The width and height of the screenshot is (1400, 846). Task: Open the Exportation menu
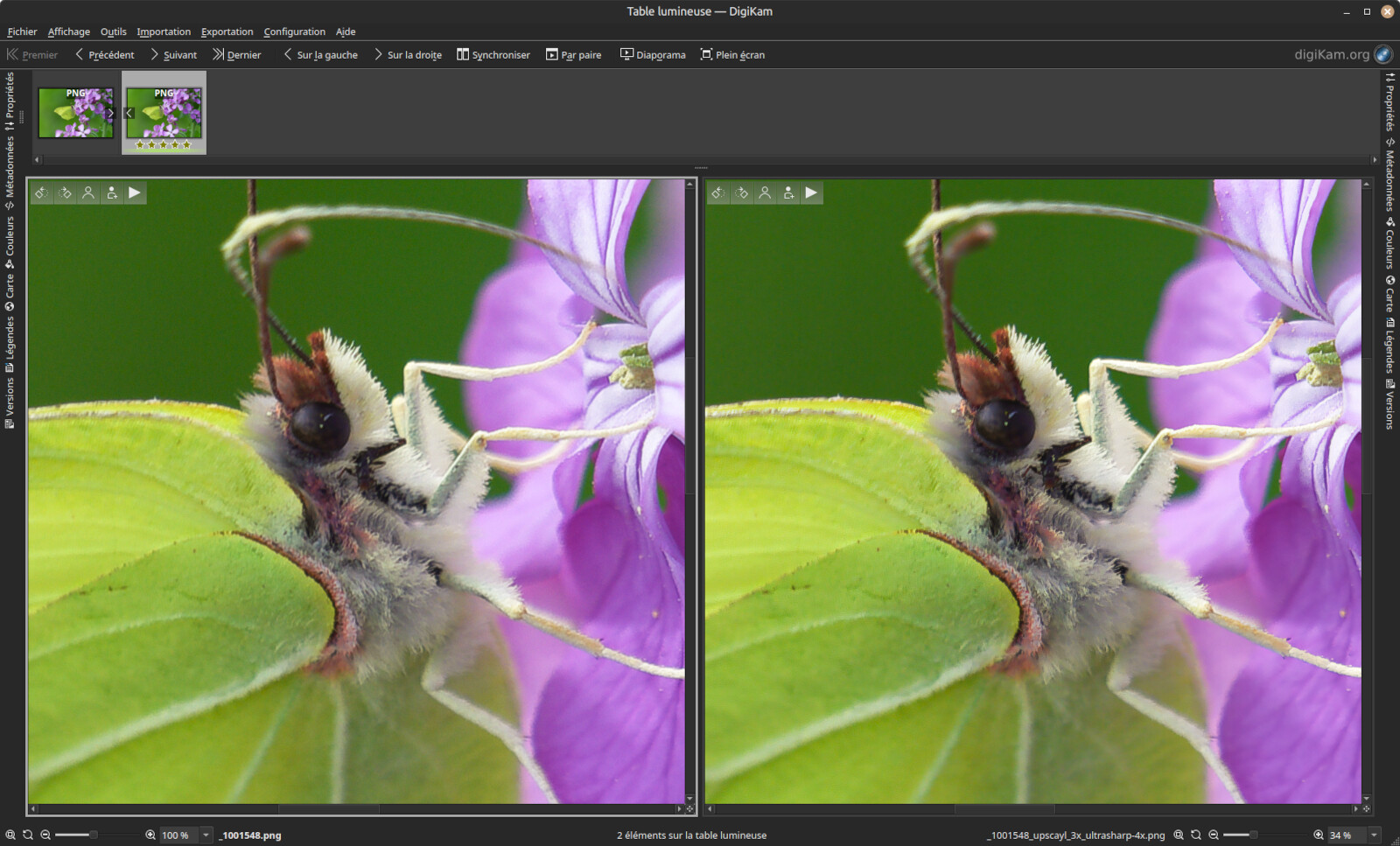227,31
